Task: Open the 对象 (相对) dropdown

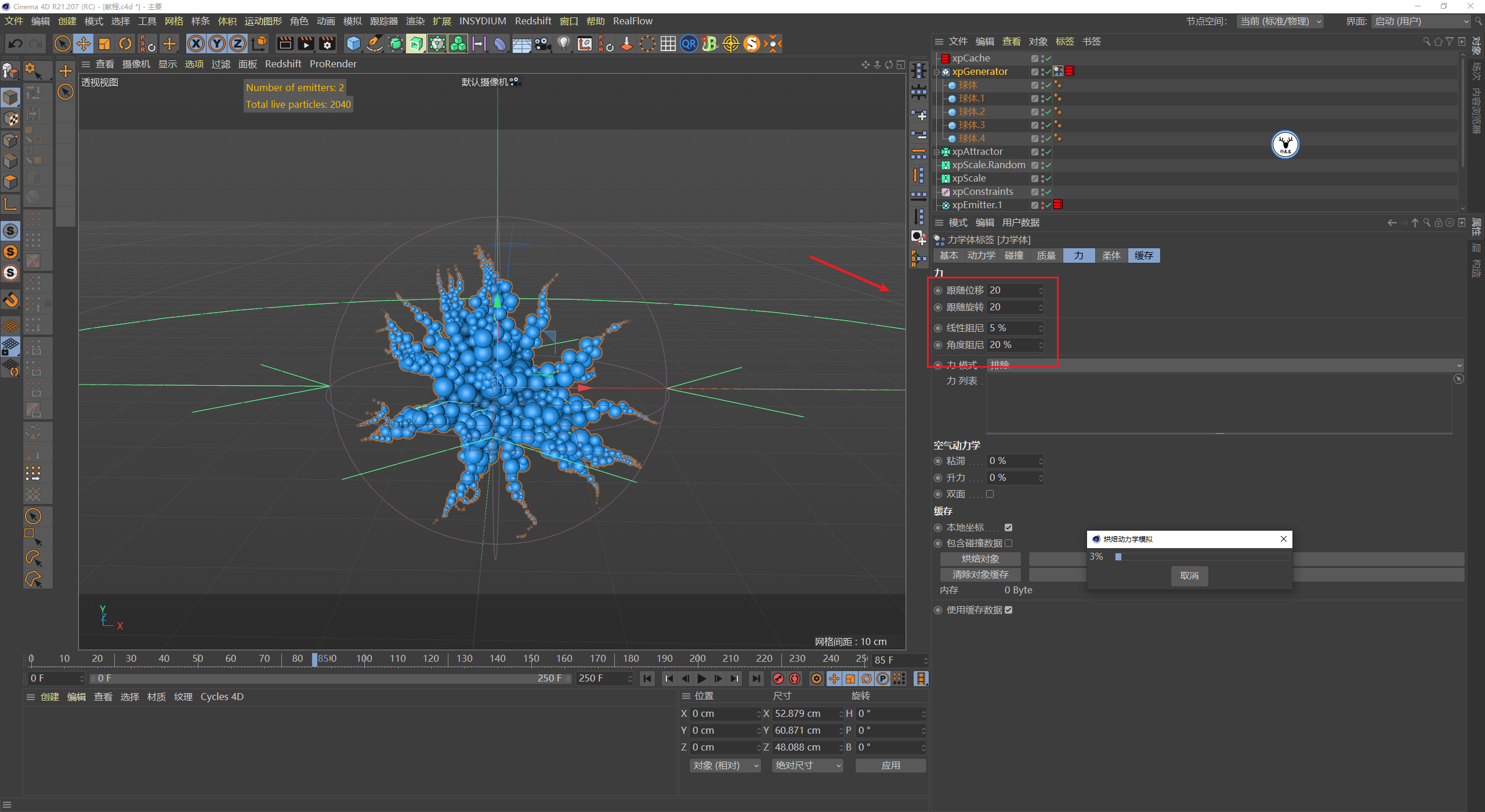Action: (x=725, y=766)
